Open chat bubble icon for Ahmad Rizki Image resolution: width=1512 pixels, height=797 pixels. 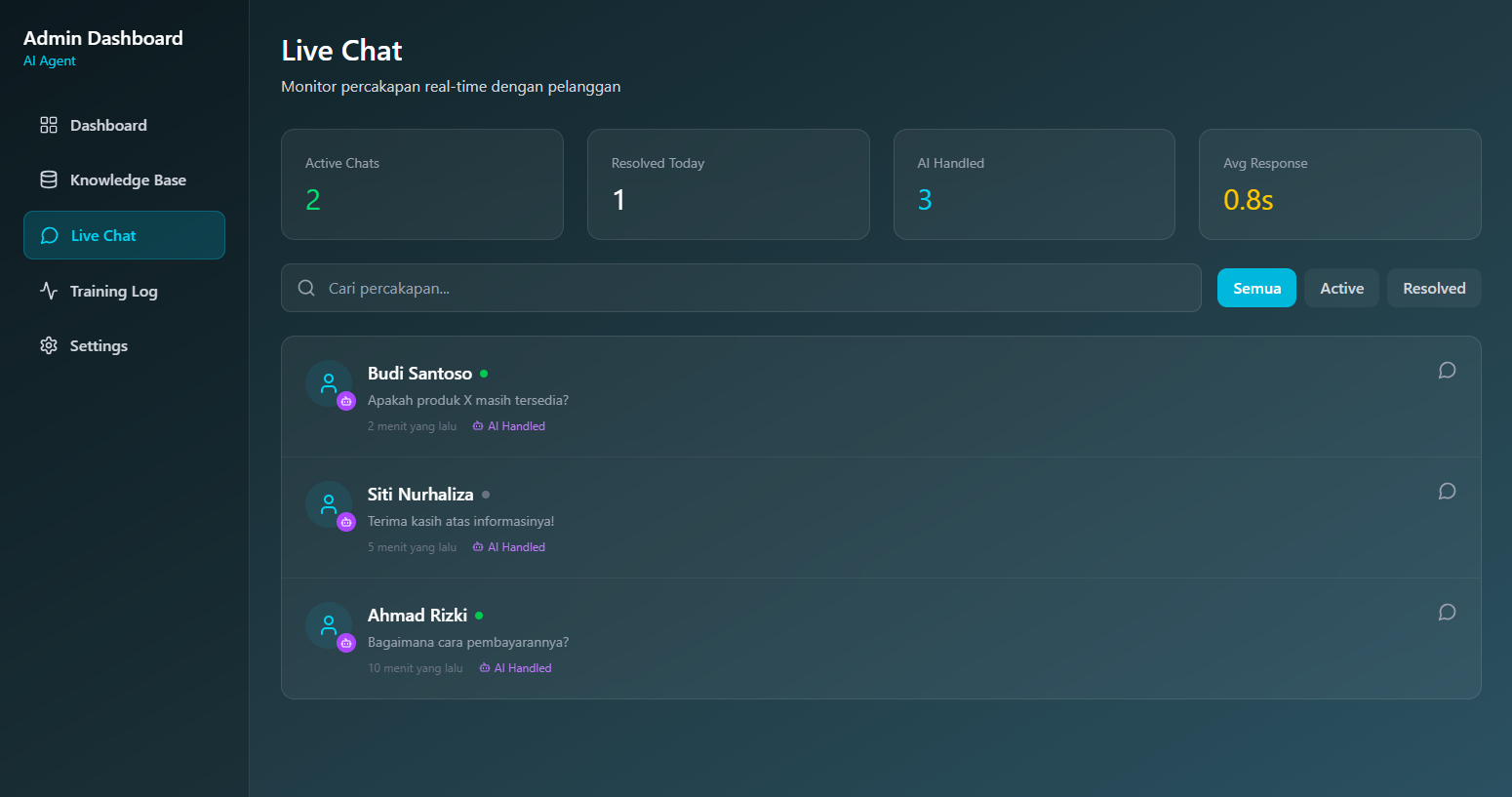(x=1447, y=613)
